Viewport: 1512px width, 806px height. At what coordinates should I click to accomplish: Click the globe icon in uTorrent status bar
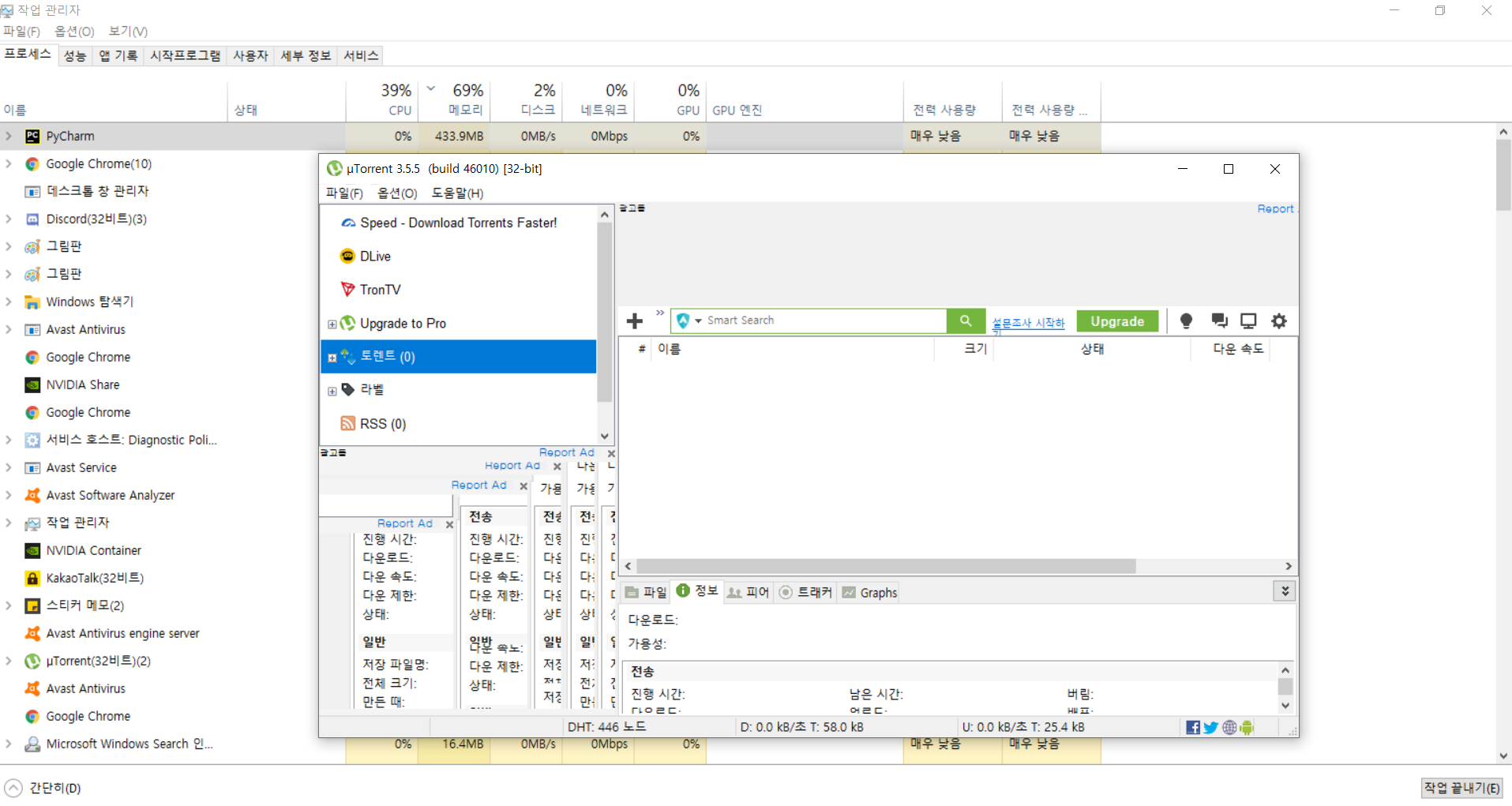[x=1229, y=727]
